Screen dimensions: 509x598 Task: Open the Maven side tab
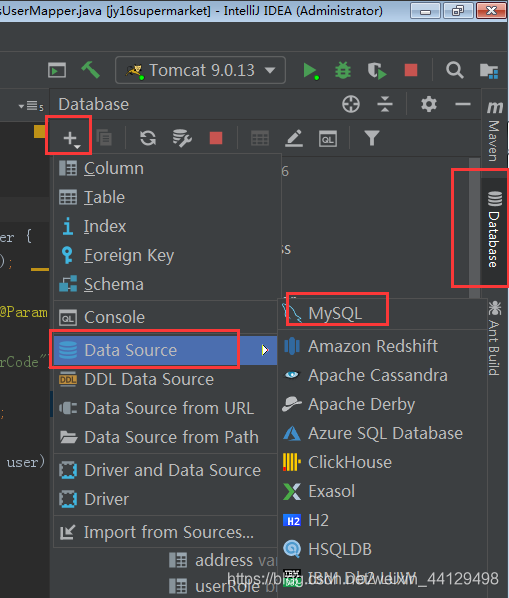tap(494, 131)
